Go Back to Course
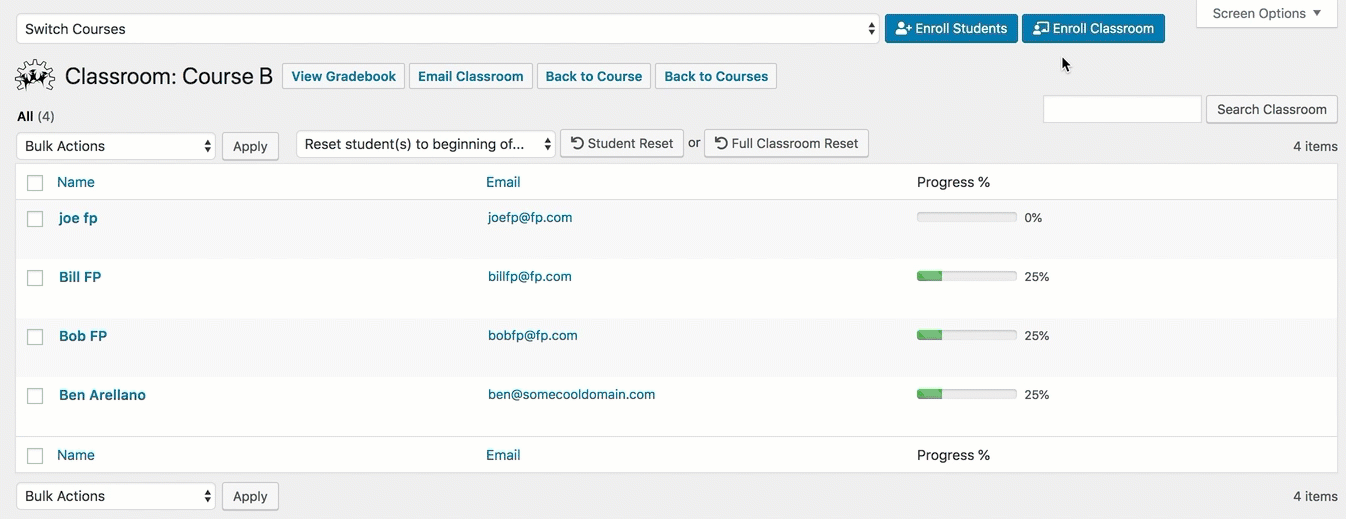The image size is (1346, 519). 594,76
